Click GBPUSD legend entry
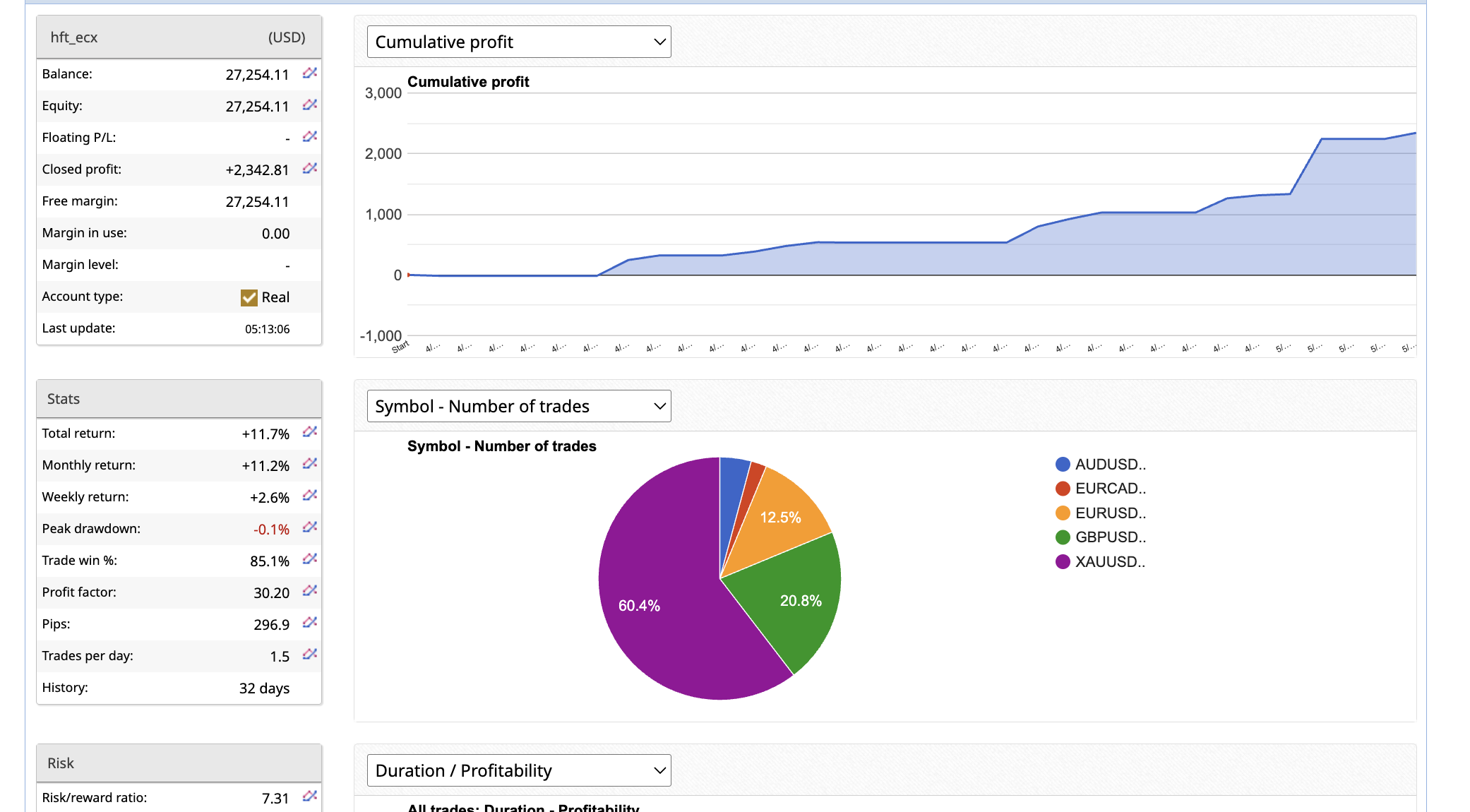The image size is (1470, 812). click(1110, 537)
